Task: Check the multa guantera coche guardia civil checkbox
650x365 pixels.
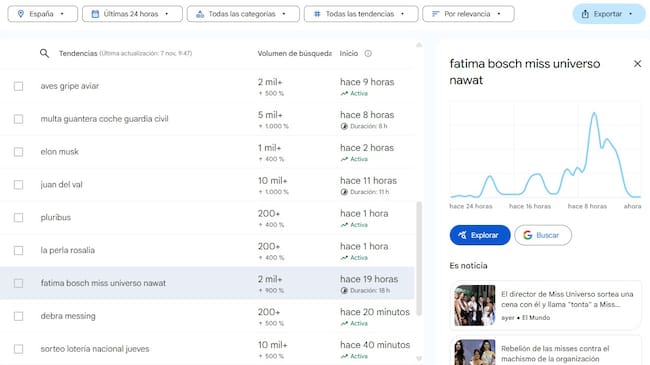Action: 18,119
